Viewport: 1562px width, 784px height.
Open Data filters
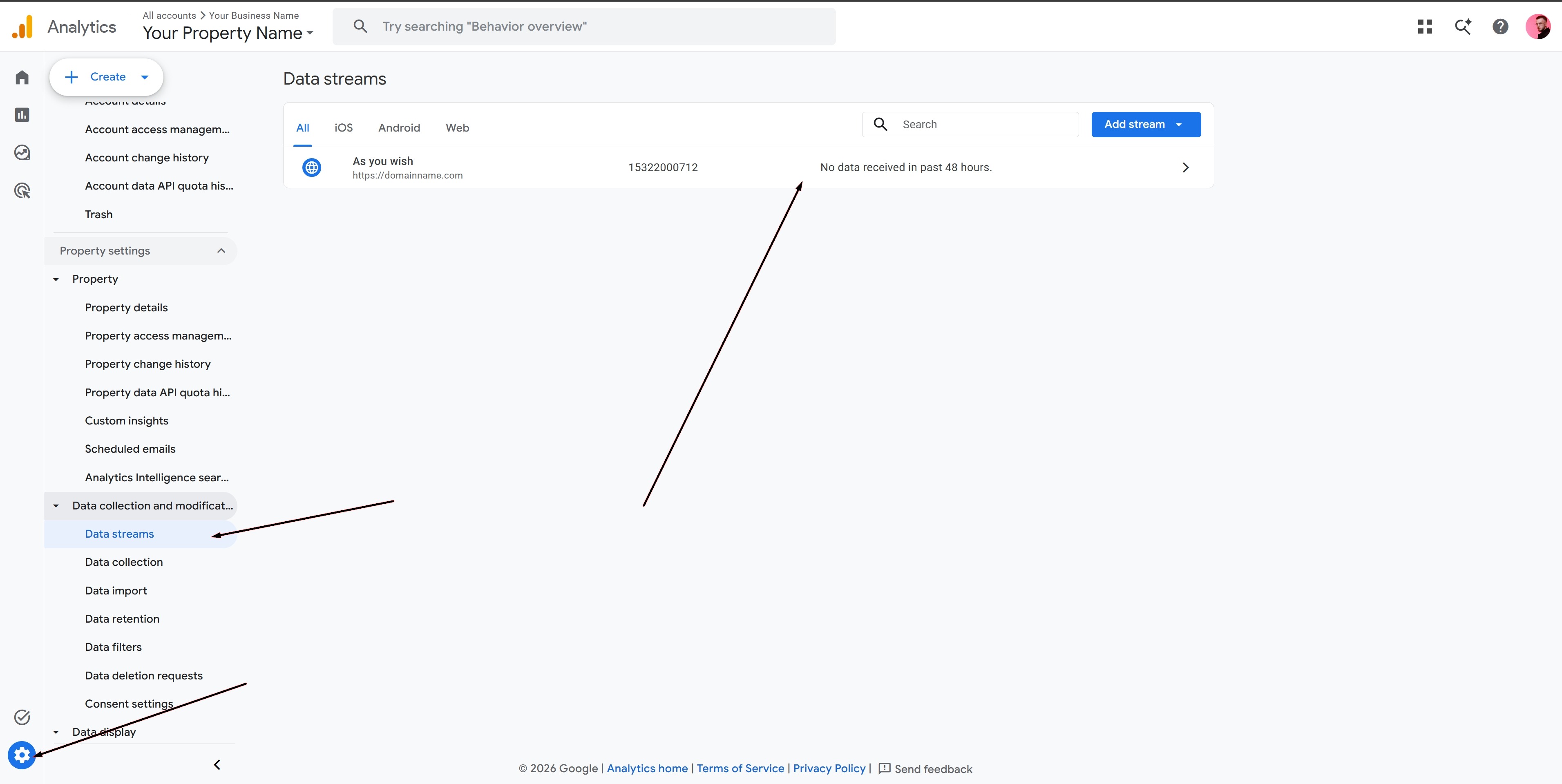pyautogui.click(x=114, y=647)
